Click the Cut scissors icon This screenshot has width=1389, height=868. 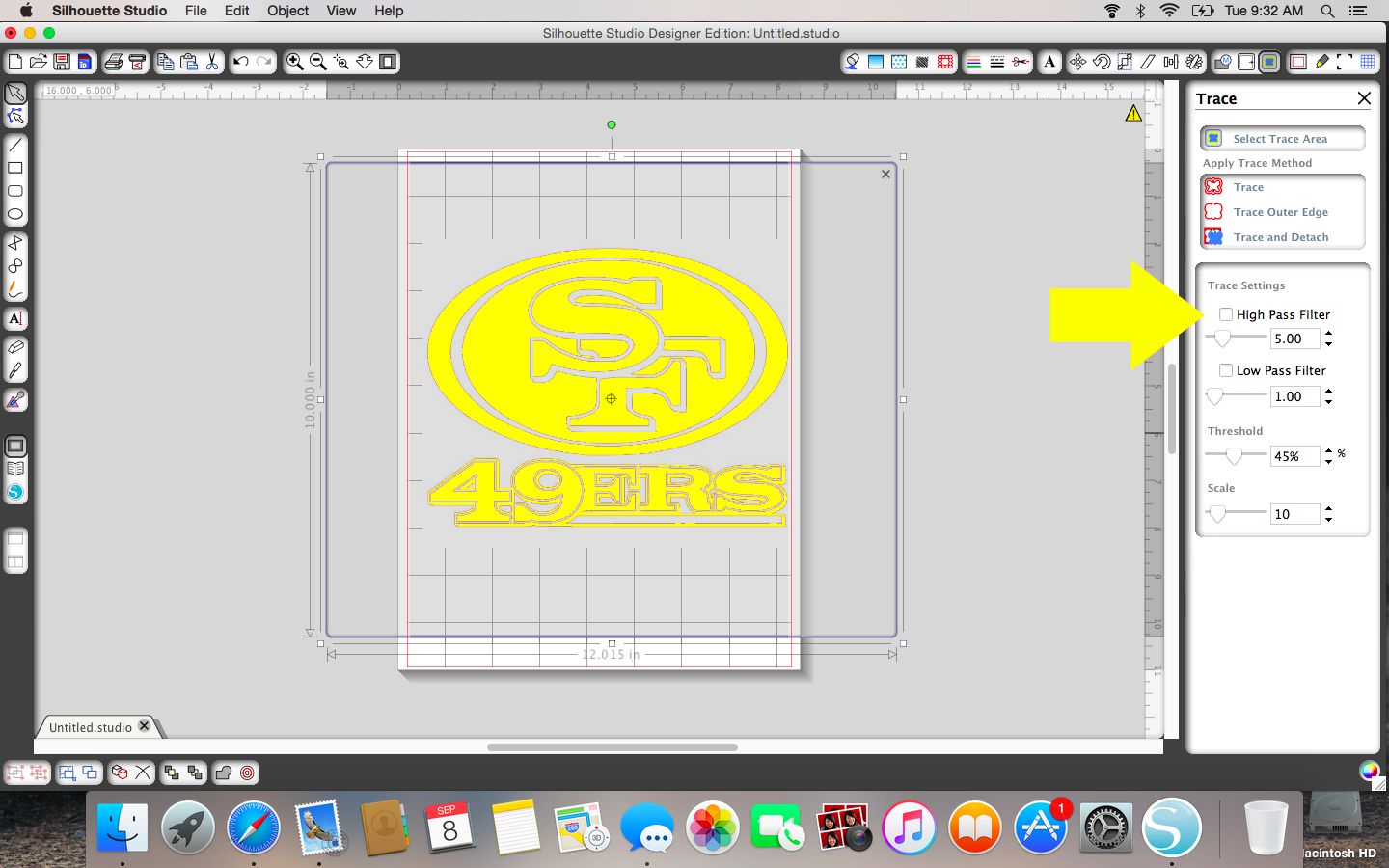[212, 62]
